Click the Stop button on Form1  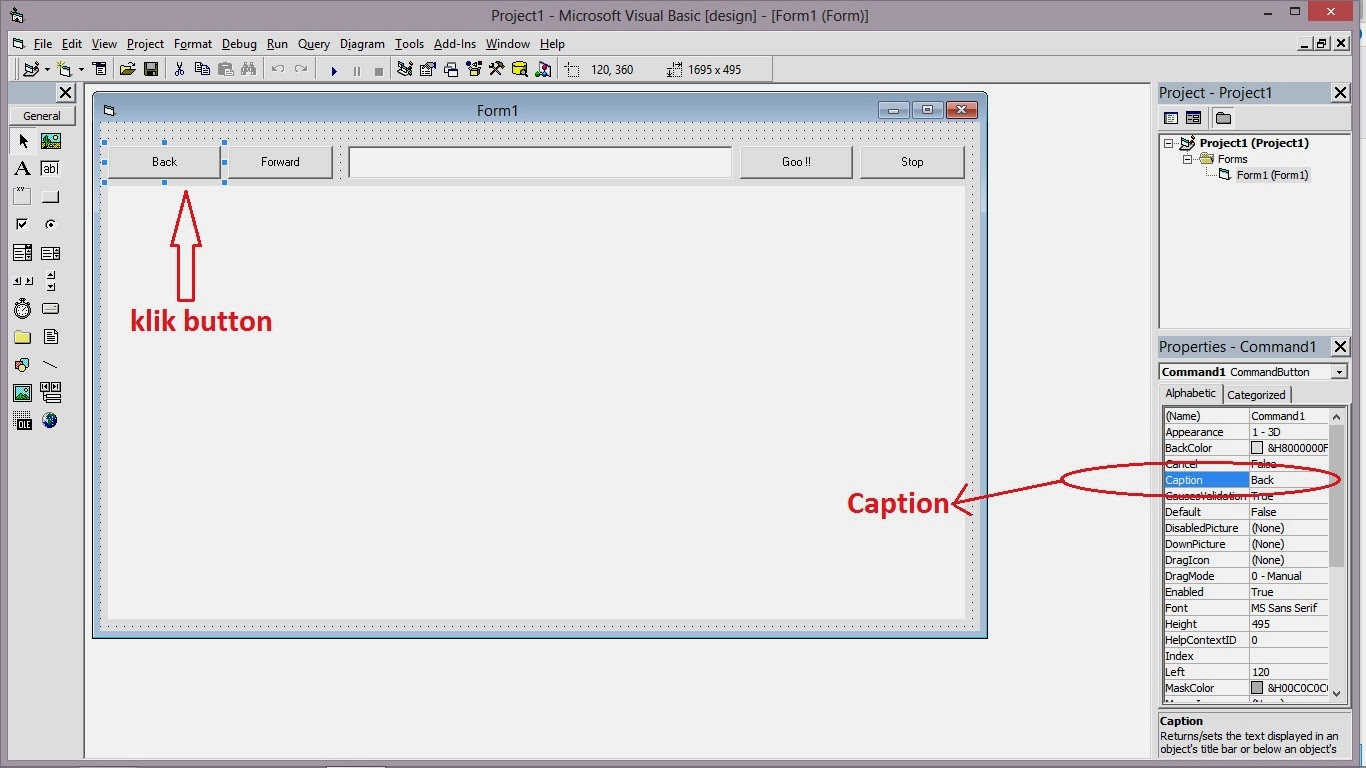point(912,162)
